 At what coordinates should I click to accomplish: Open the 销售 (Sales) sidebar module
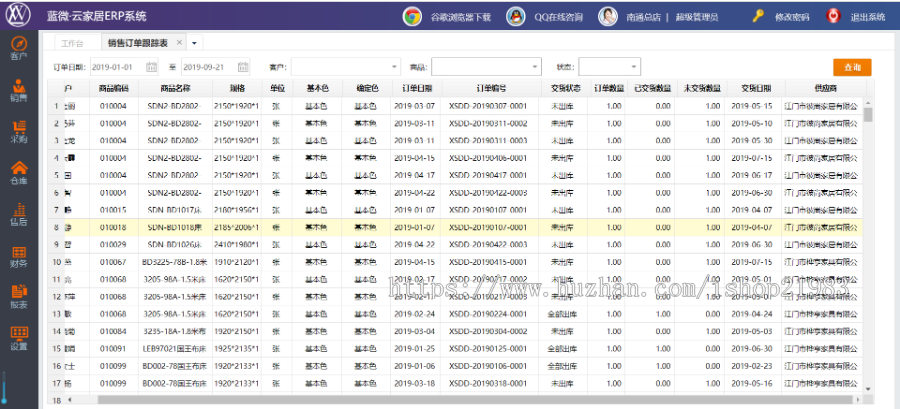point(18,89)
